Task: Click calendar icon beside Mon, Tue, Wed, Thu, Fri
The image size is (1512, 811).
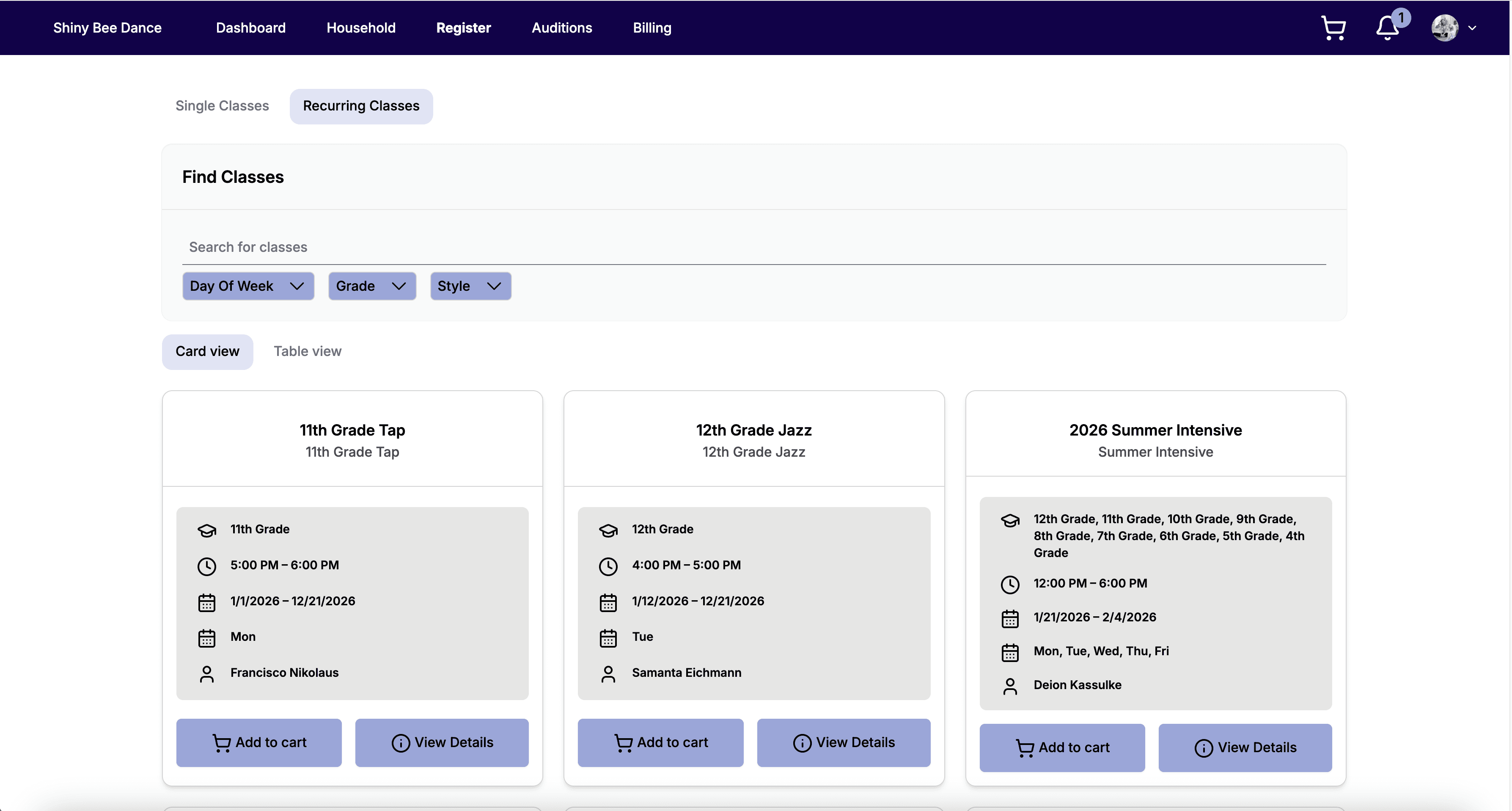Action: pos(1009,652)
